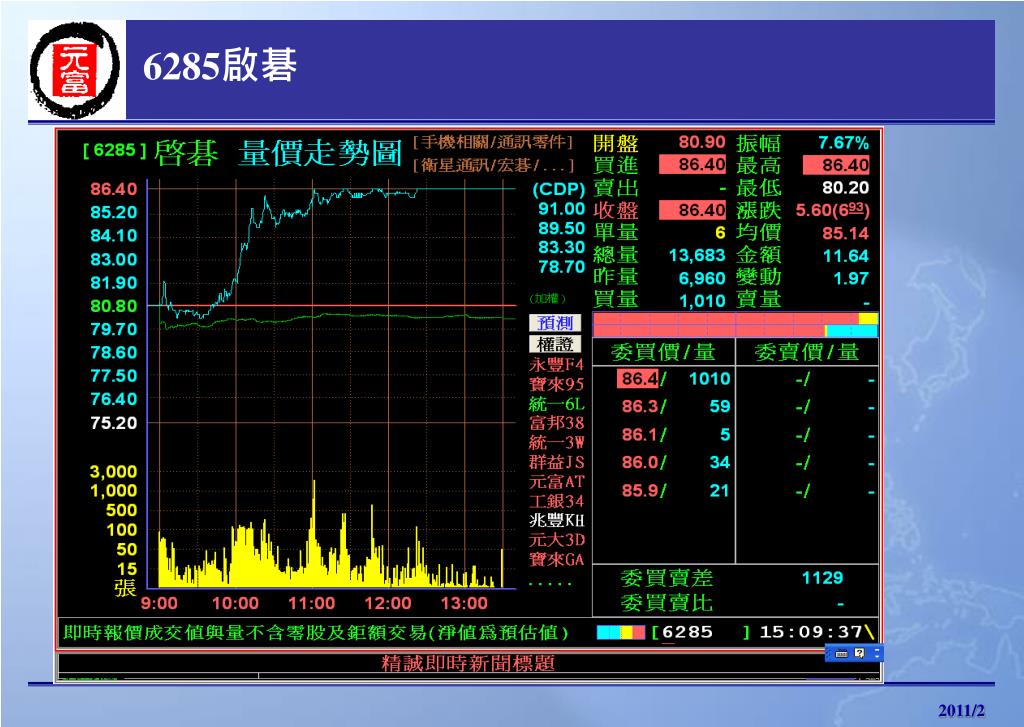Click the 買進 price 86.40

tap(693, 165)
